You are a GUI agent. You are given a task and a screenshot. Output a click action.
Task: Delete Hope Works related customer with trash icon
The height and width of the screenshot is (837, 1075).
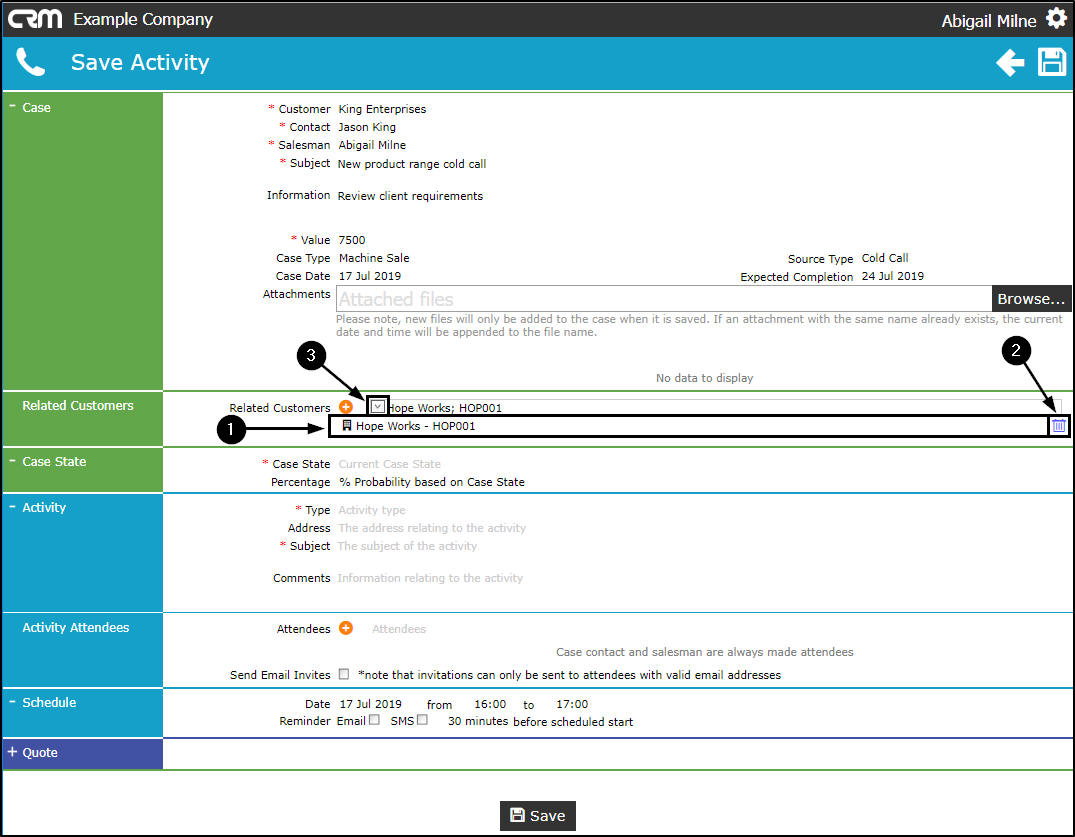point(1059,426)
